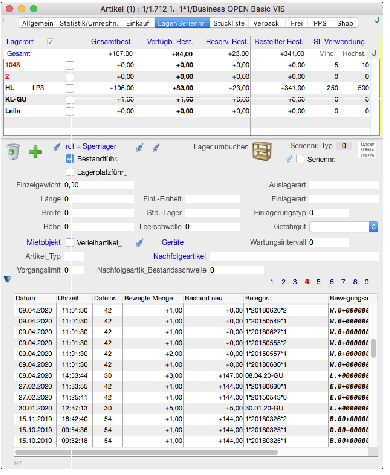Screen dimensions: 390x475
Task: Click the green J icon beside the tab bar
Action: pyautogui.click(x=377, y=20)
